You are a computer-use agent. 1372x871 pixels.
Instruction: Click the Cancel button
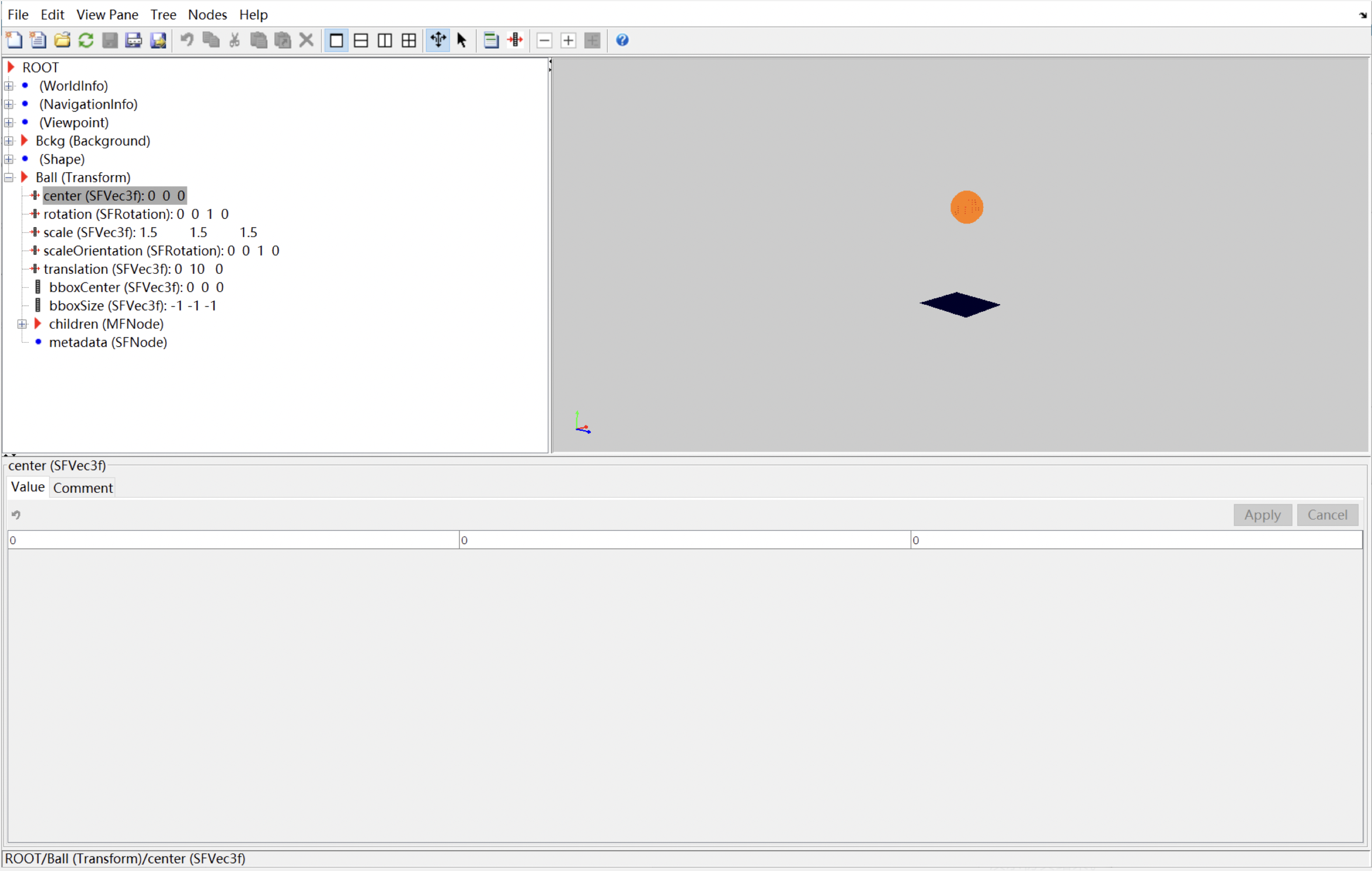[x=1327, y=515]
